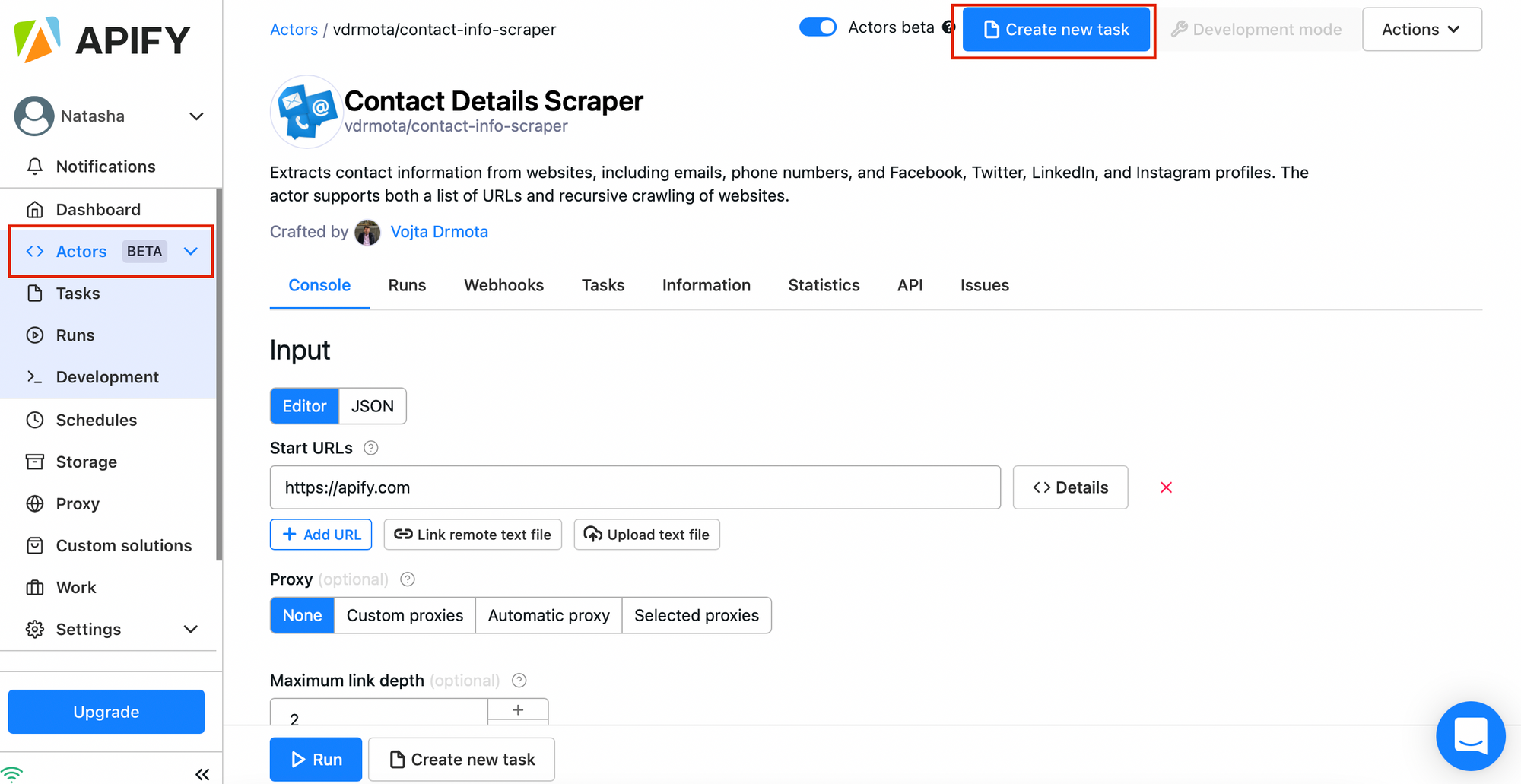1521x784 pixels.
Task: Open the chat support bubble
Action: pyautogui.click(x=1471, y=736)
